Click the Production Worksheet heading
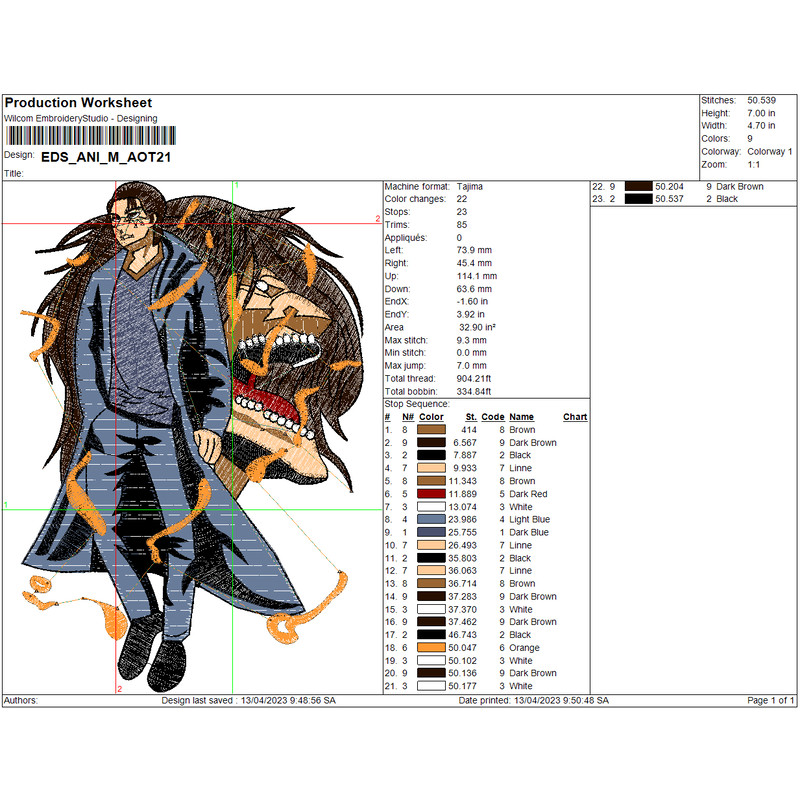800x800 pixels. click(x=78, y=103)
